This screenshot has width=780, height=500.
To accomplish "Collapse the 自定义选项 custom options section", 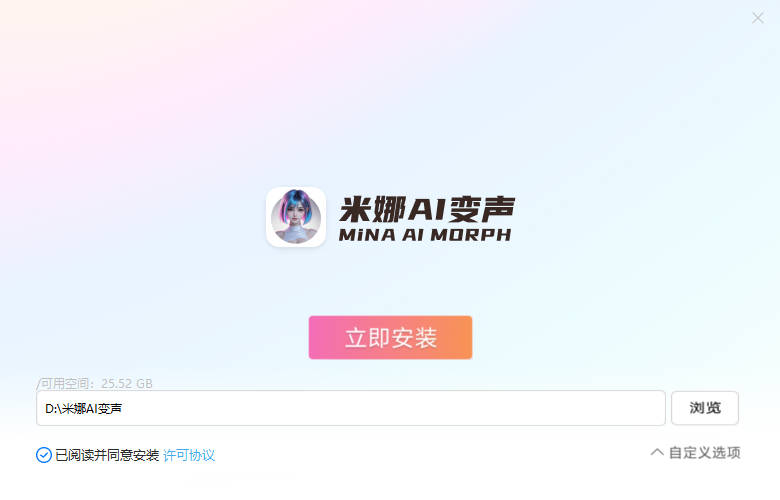I will (695, 452).
